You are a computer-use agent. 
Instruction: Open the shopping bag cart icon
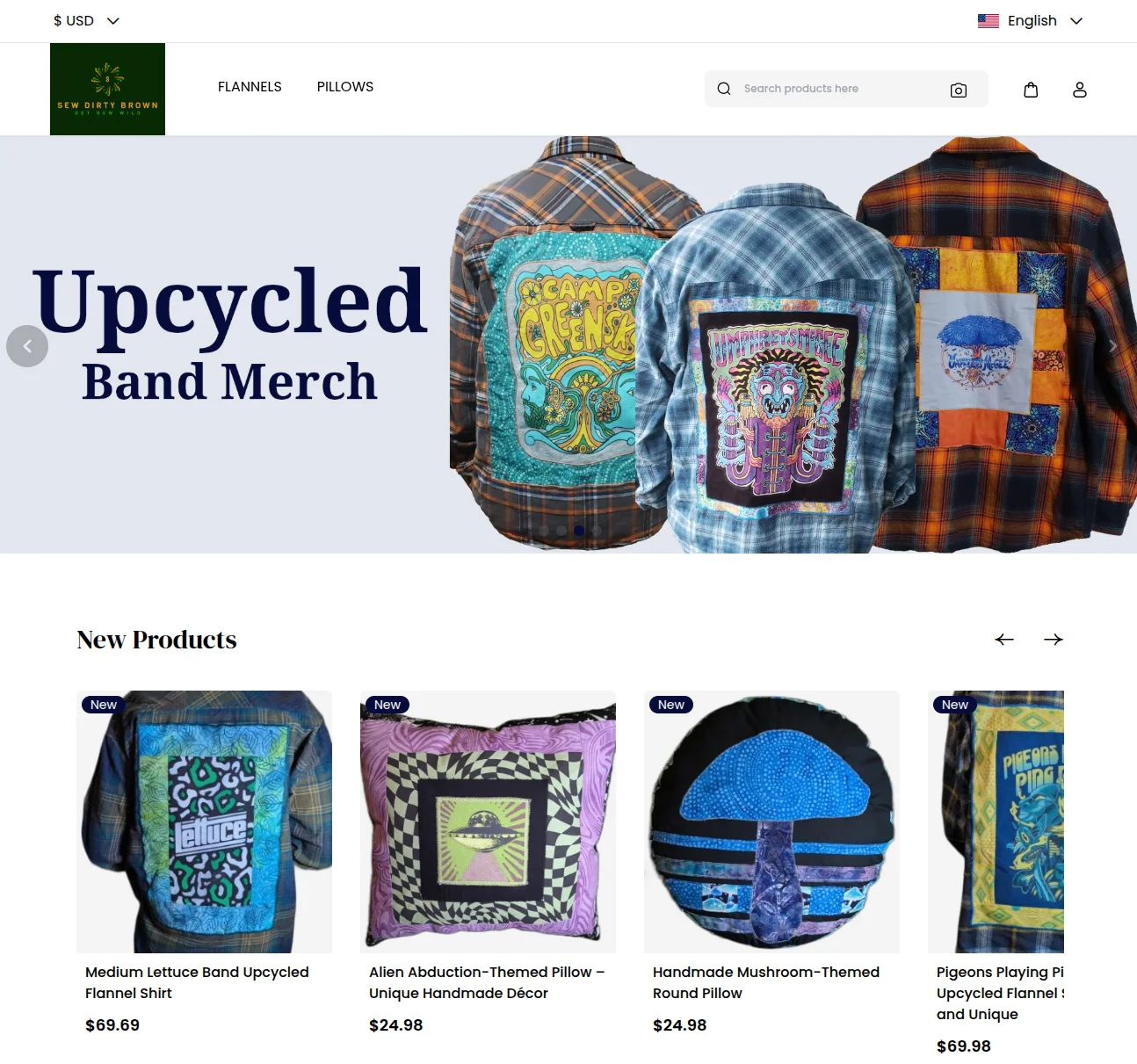[x=1031, y=90]
